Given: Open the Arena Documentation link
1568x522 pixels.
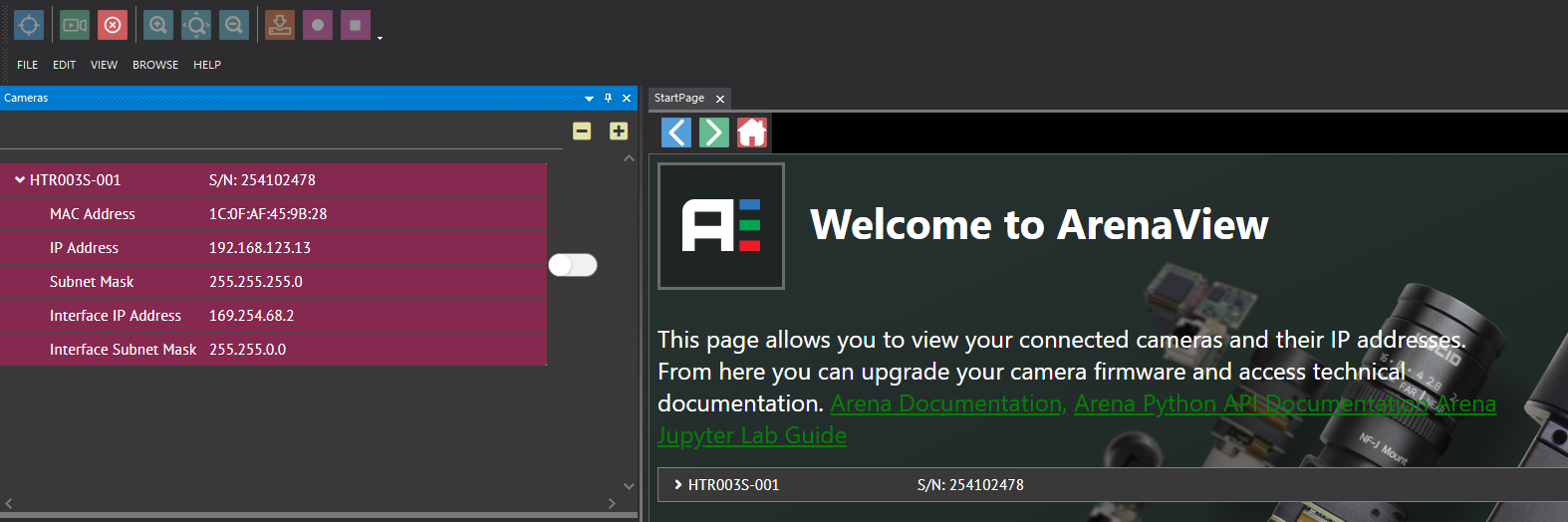Looking at the screenshot, I should [x=948, y=403].
